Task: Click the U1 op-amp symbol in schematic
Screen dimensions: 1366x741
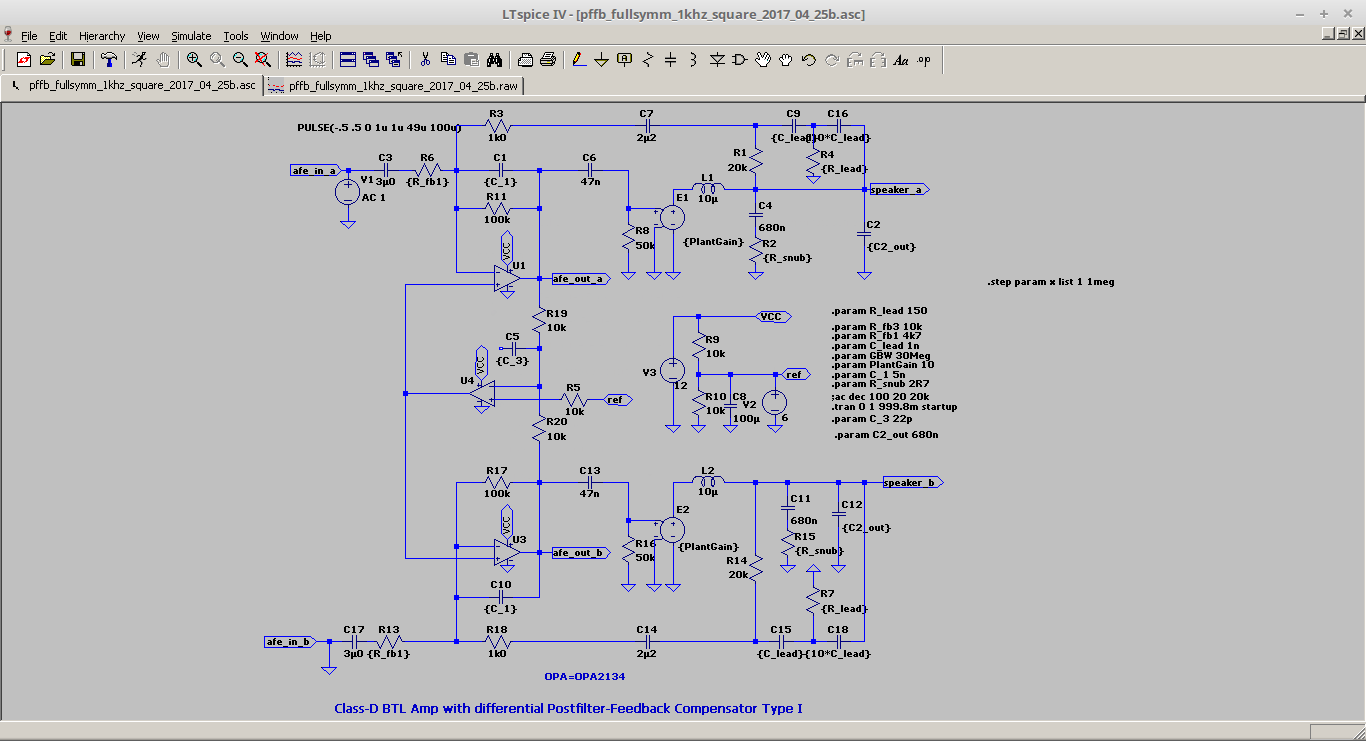Action: click(x=507, y=278)
